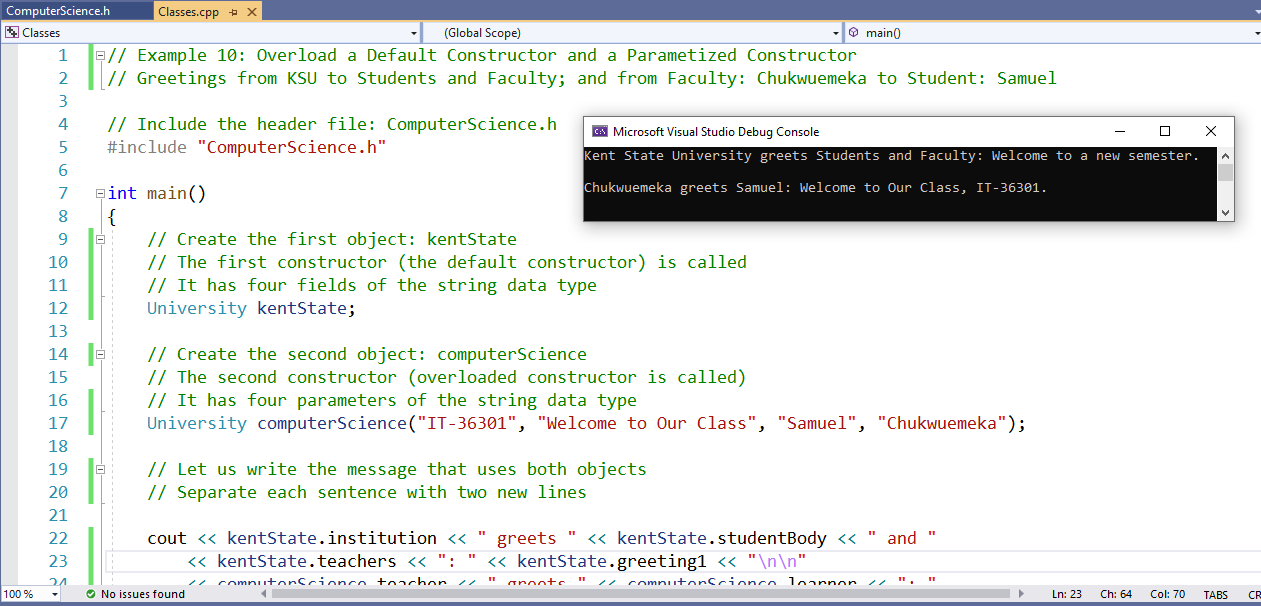Click the computerScience identifier on line 17
The width and height of the screenshot is (1261, 606).
pyautogui.click(x=332, y=424)
